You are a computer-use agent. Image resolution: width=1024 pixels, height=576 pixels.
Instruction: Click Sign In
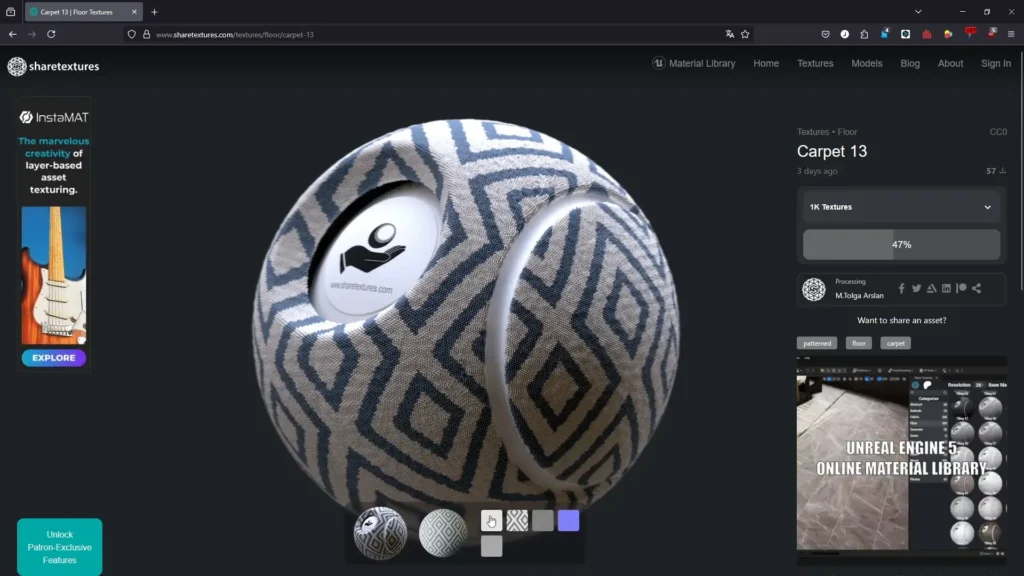point(996,63)
